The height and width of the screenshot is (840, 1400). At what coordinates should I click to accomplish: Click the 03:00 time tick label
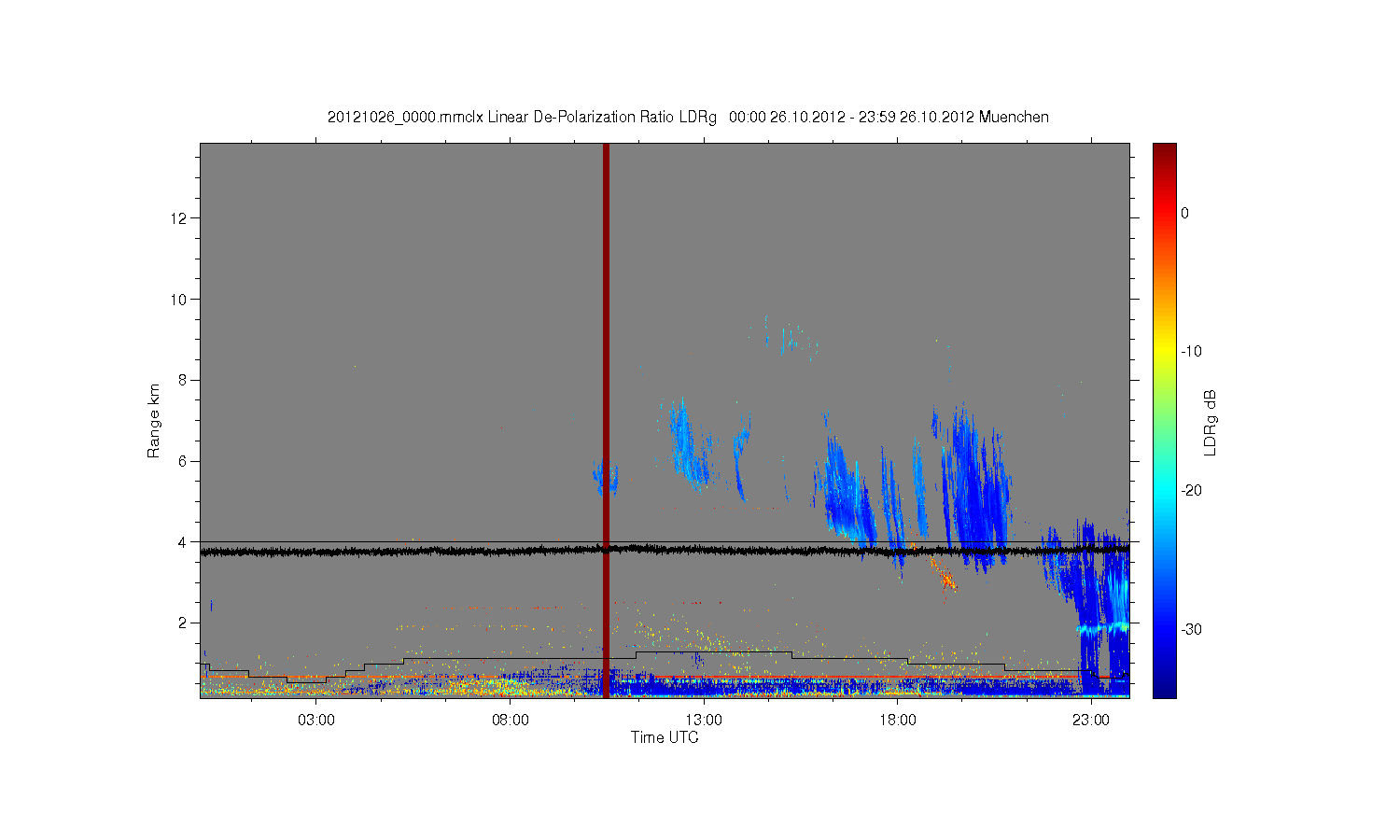316,720
